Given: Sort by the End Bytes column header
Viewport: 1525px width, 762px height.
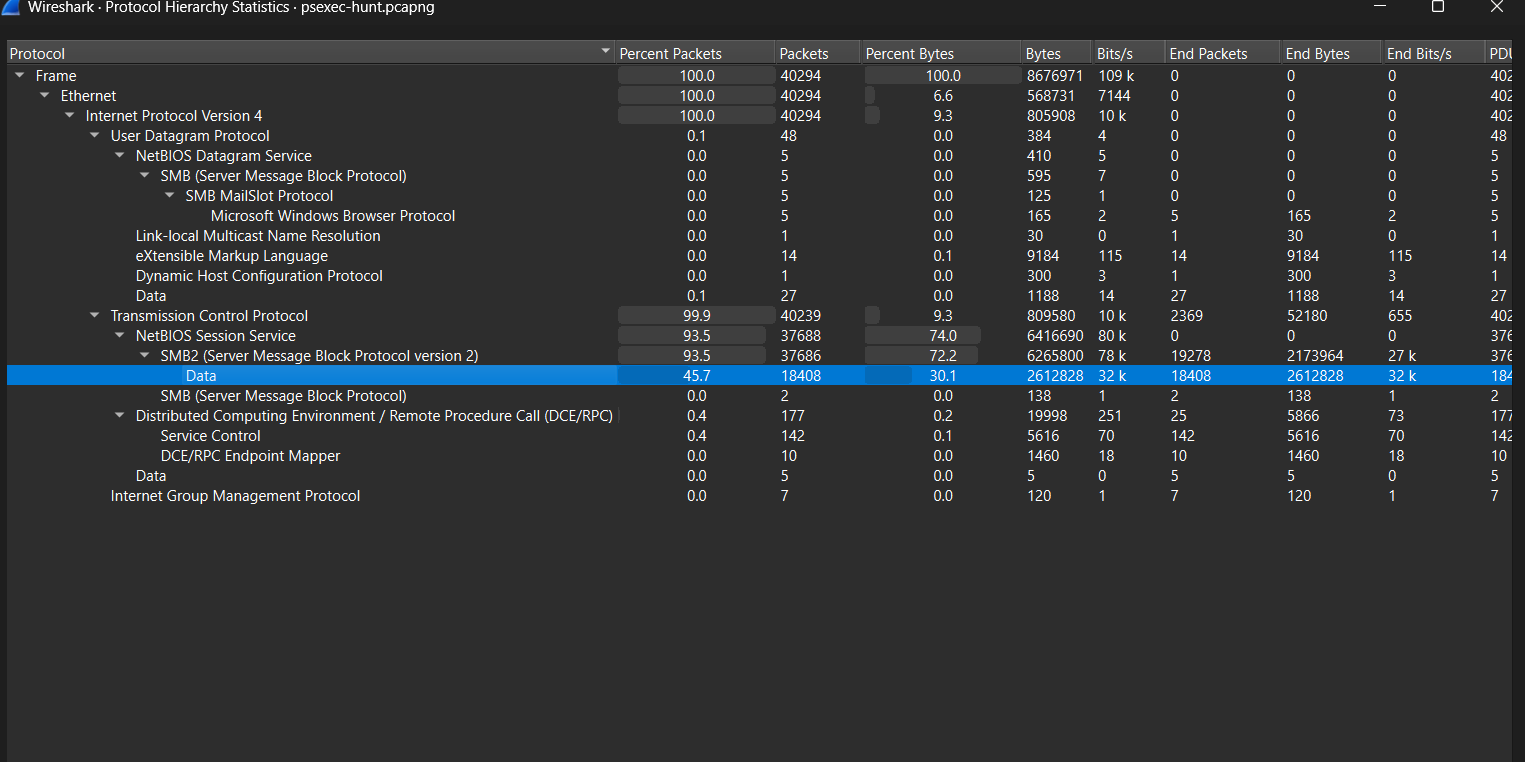Looking at the screenshot, I should [x=1332, y=53].
